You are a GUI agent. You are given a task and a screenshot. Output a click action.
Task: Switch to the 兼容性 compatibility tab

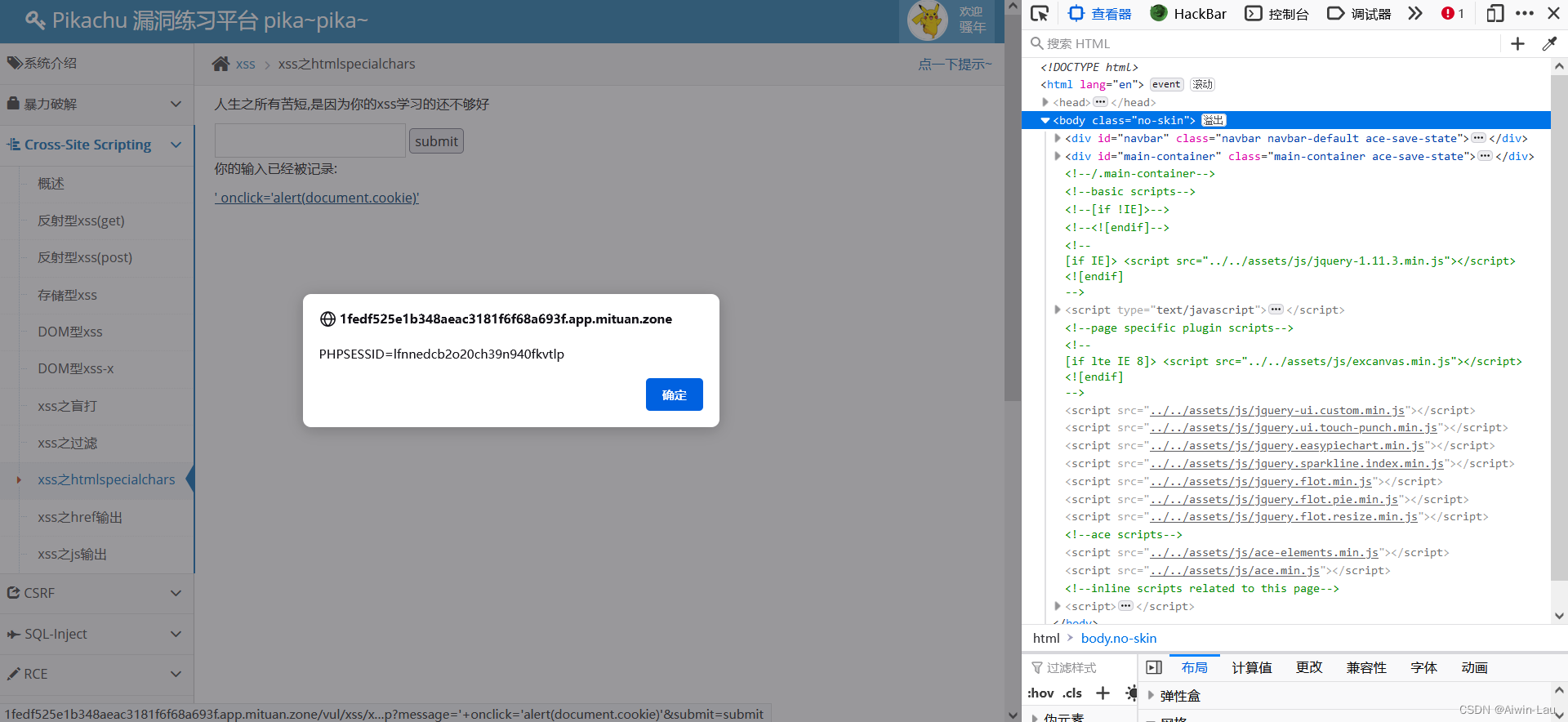[x=1366, y=667]
